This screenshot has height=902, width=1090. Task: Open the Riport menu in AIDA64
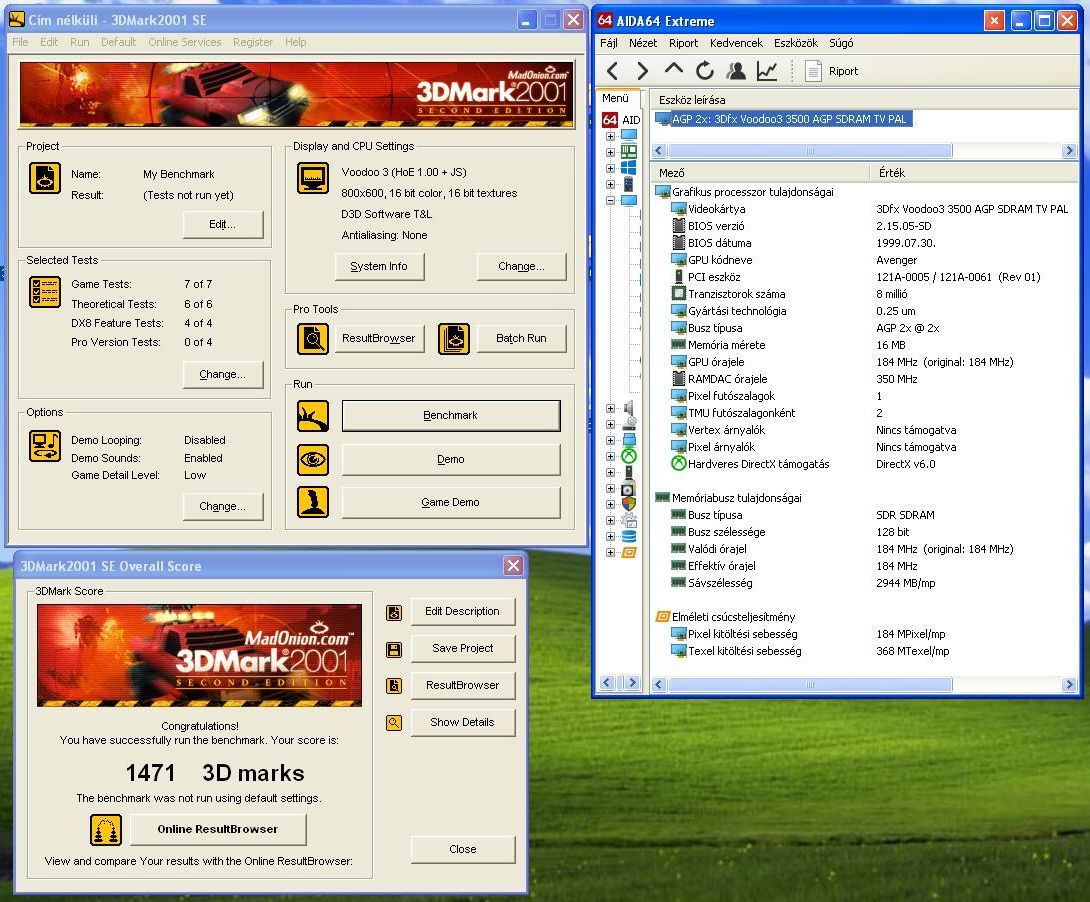pos(683,43)
